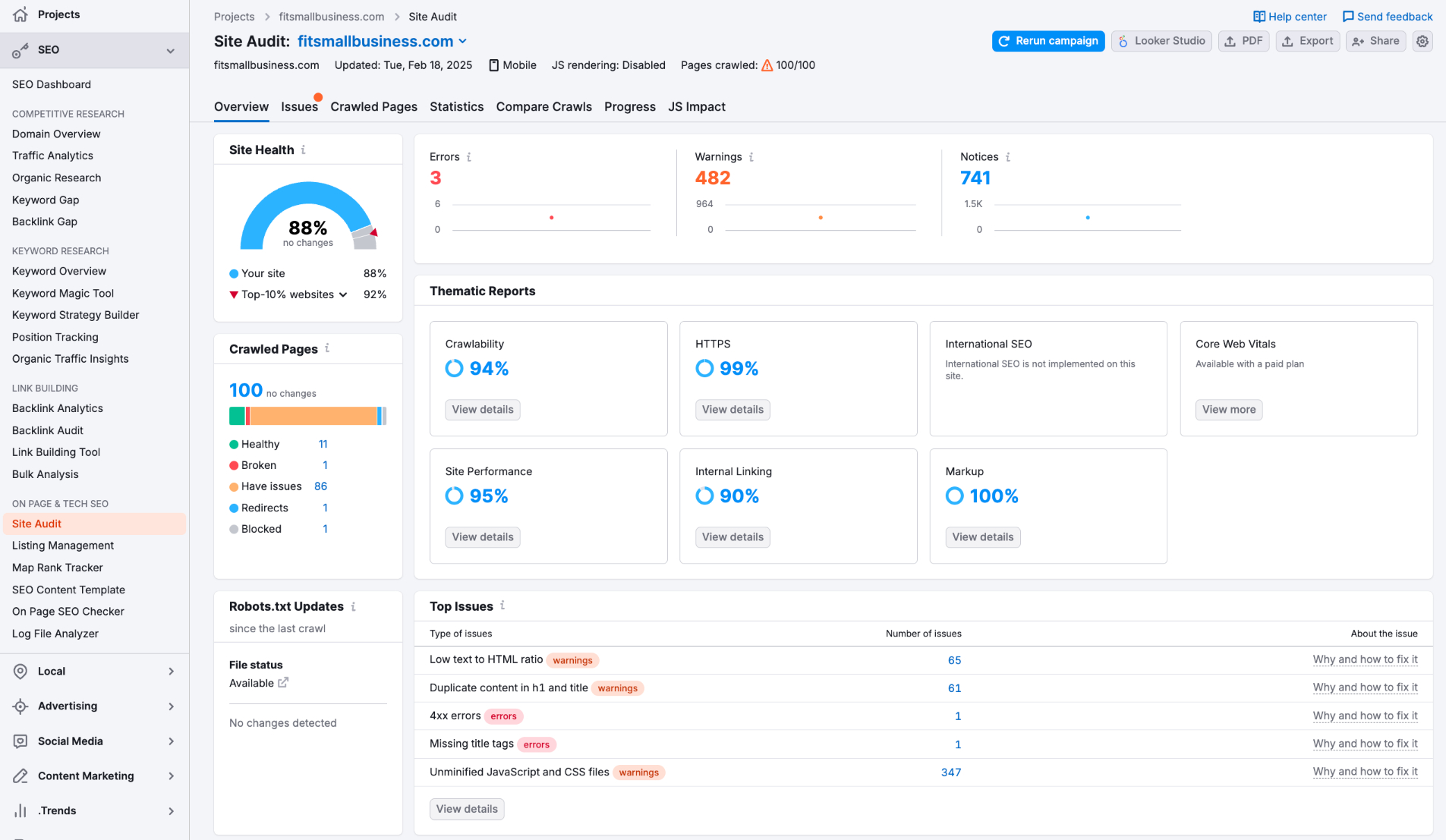Open settings gear icon in Site Audit header
This screenshot has height=840, width=1446.
1422,41
